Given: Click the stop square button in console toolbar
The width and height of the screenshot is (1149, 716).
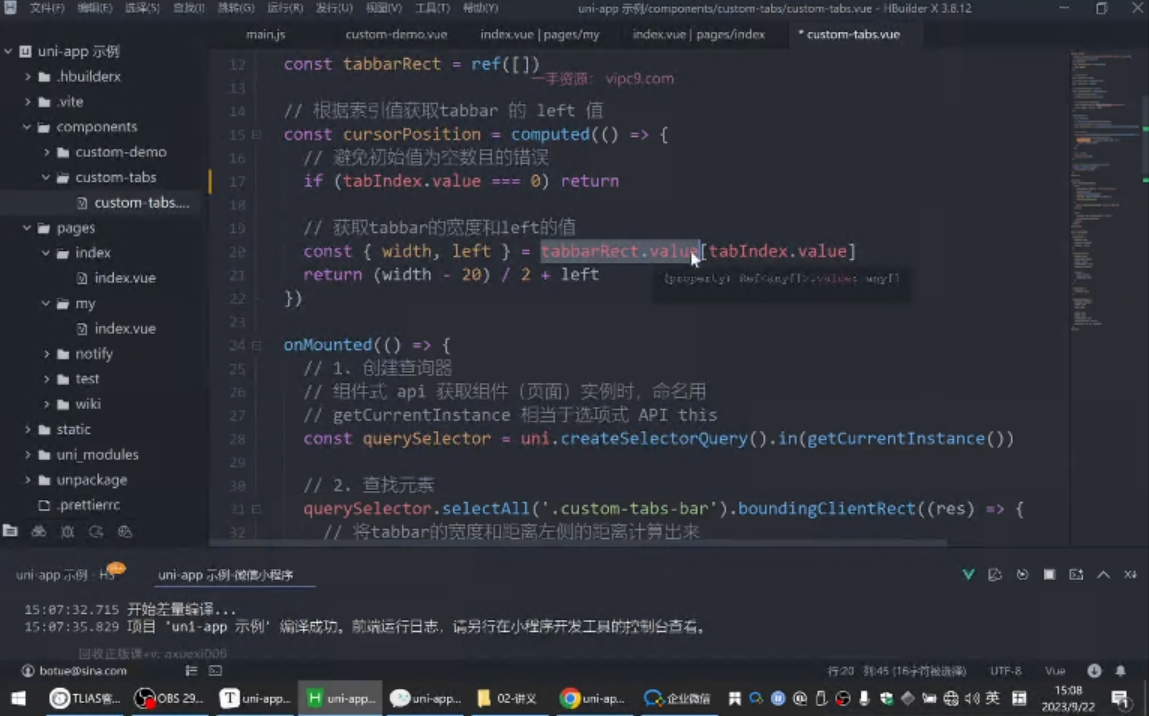Looking at the screenshot, I should point(1049,575).
